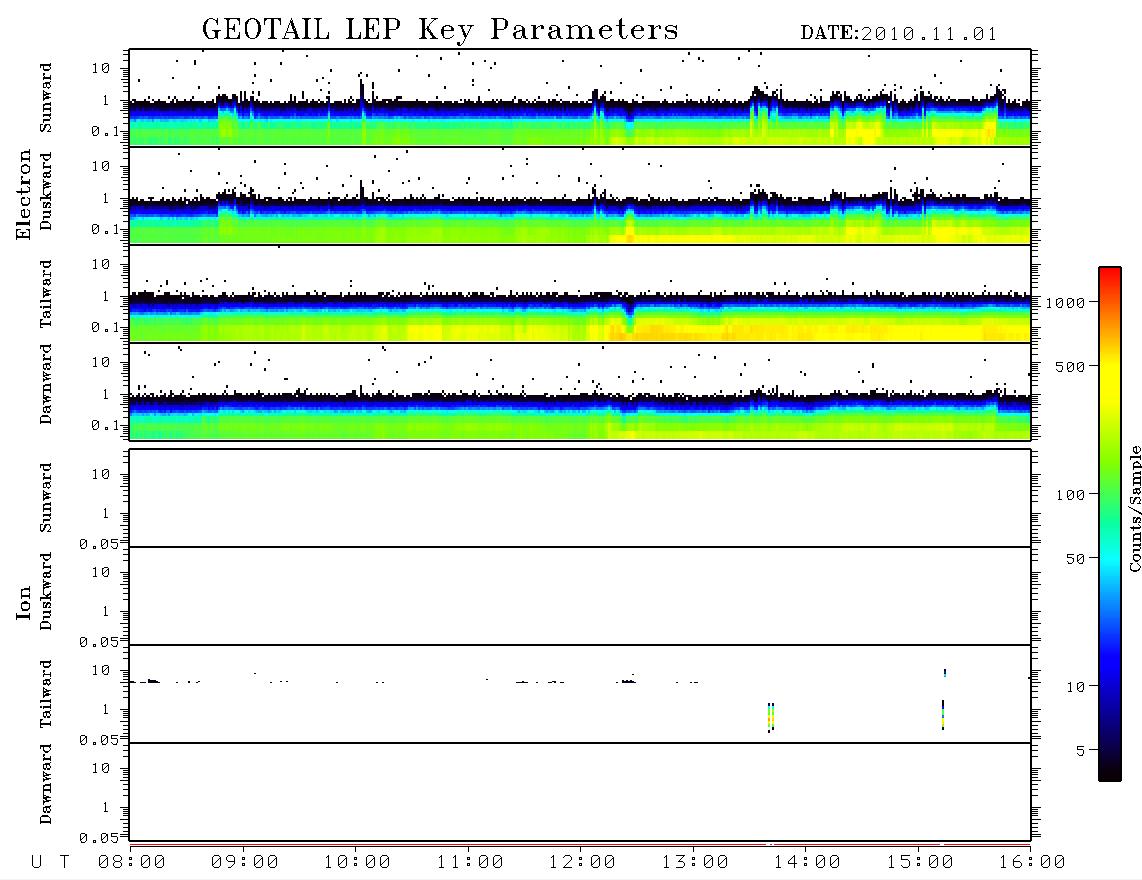1142x880 pixels.
Task: Select the Ion 'Sunward' panel label
Action: [x=46, y=498]
